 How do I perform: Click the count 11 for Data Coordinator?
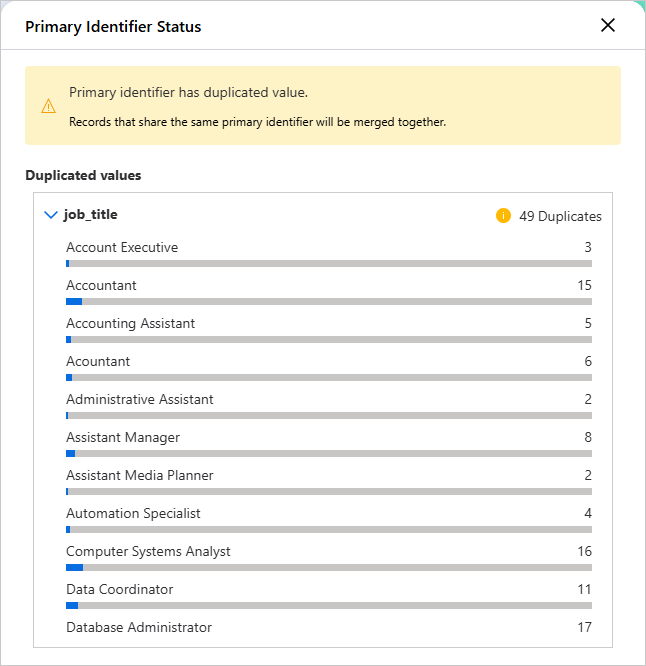[x=584, y=590]
